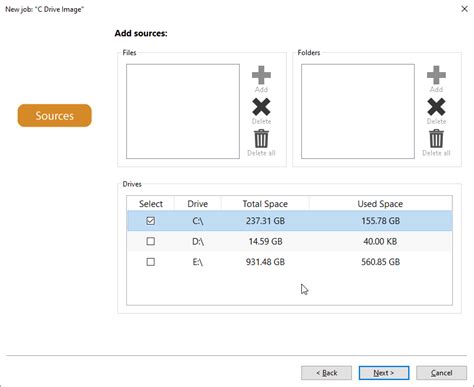Click the Add plus icon in Folders group
474x387 pixels.
436,75
